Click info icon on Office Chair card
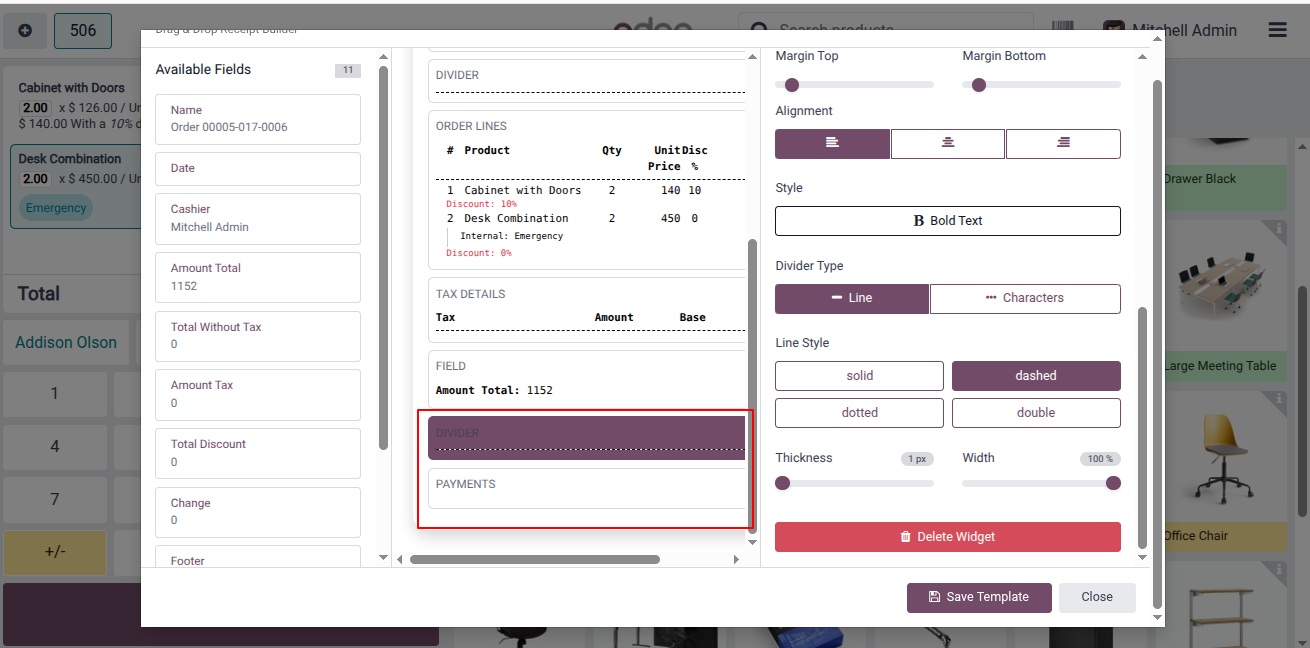 pyautogui.click(x=1279, y=399)
